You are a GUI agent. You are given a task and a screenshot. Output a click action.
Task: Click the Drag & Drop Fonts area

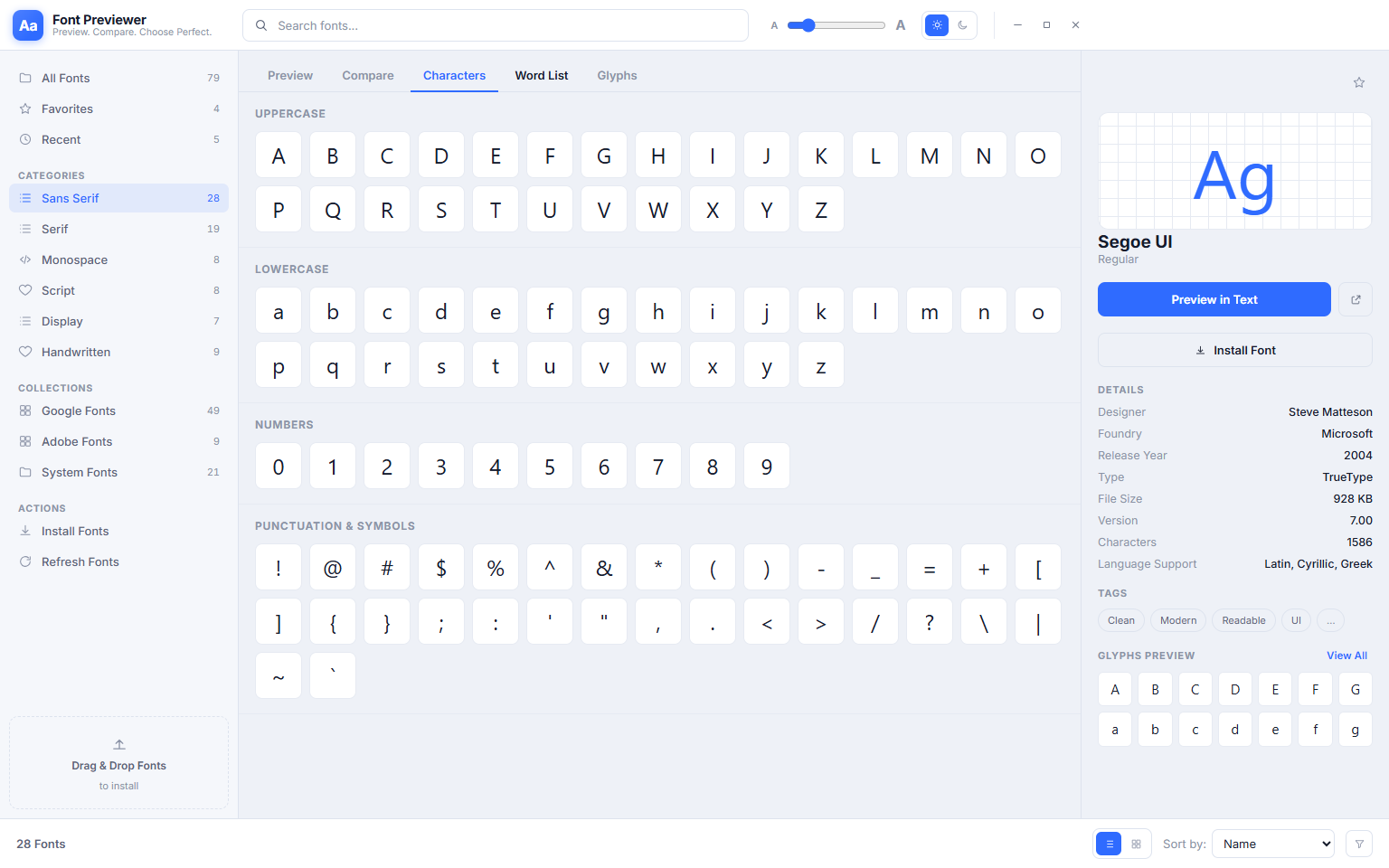pyautogui.click(x=118, y=763)
